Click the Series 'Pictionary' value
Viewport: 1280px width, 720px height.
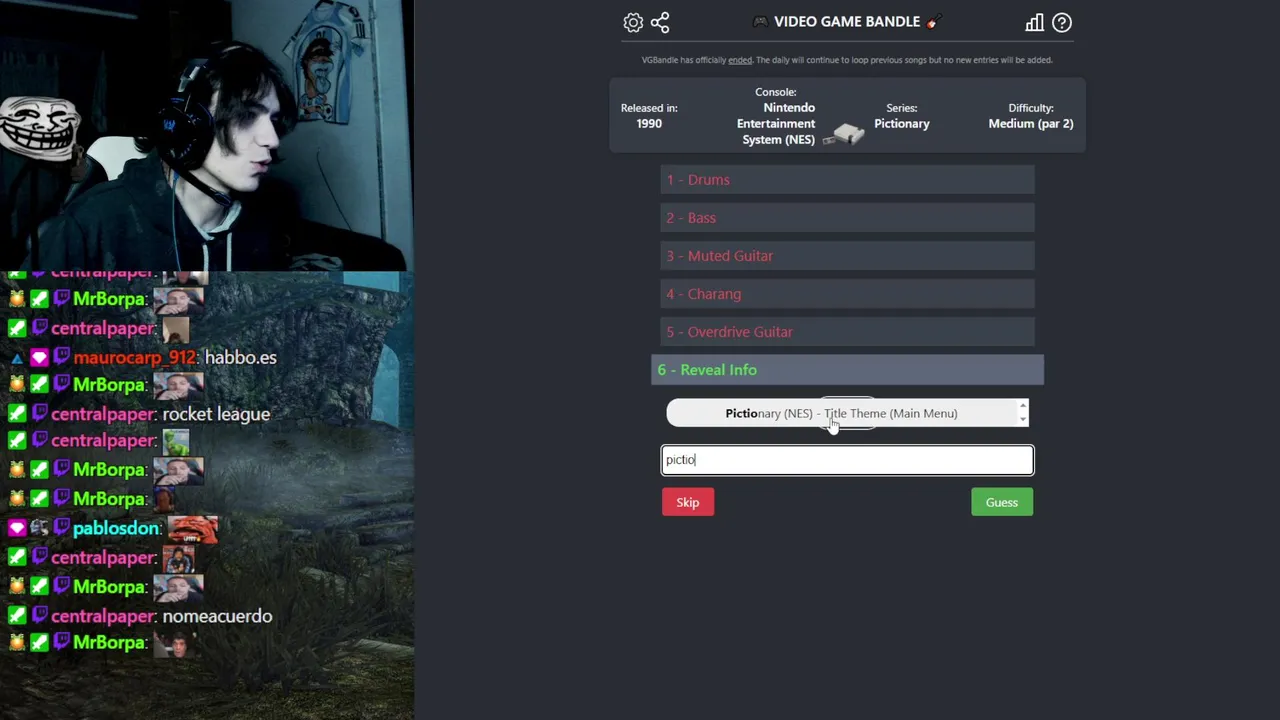(902, 124)
